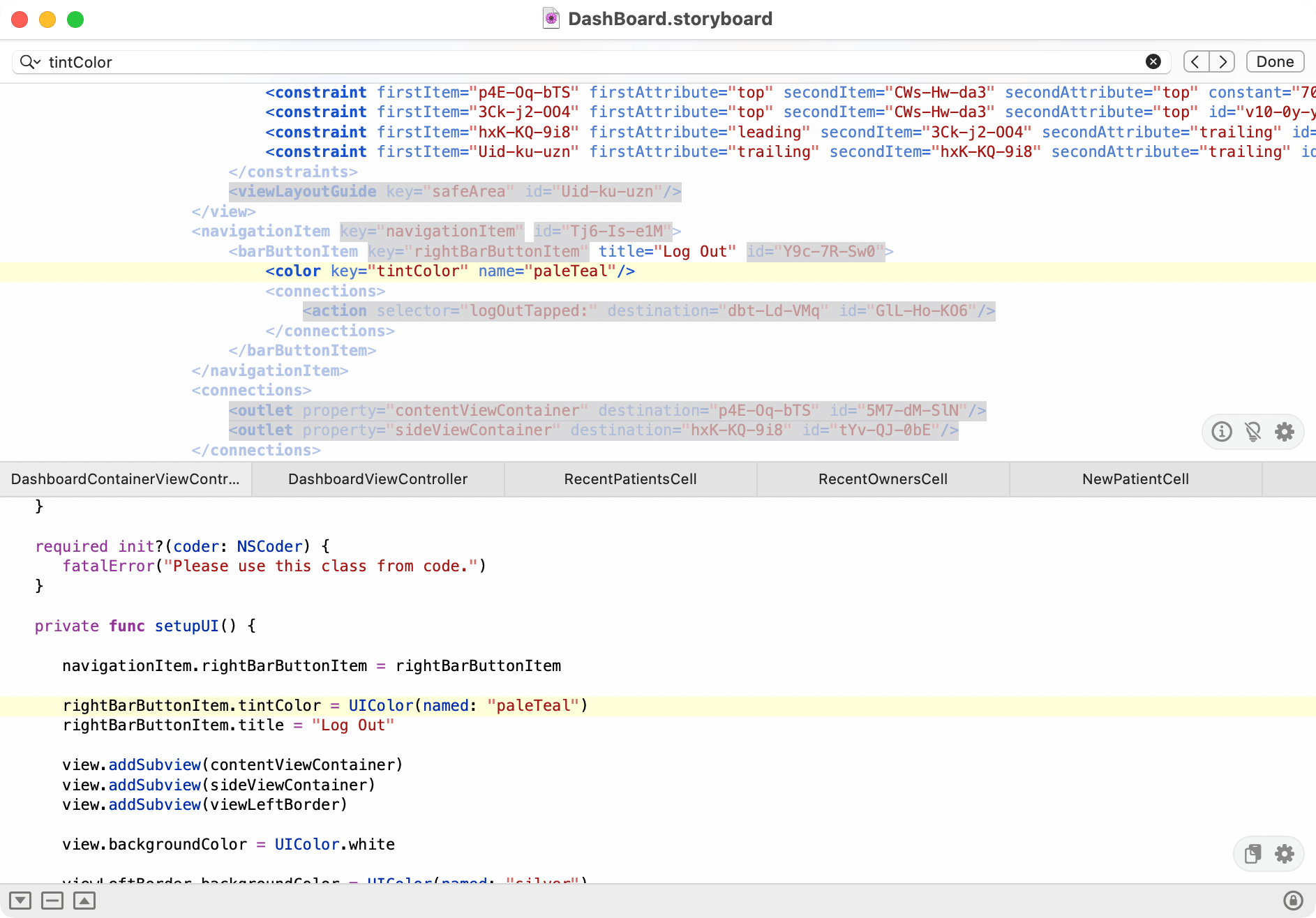The width and height of the screenshot is (1316, 918).
Task: Click the forward navigation arrow near Done
Action: click(1222, 61)
